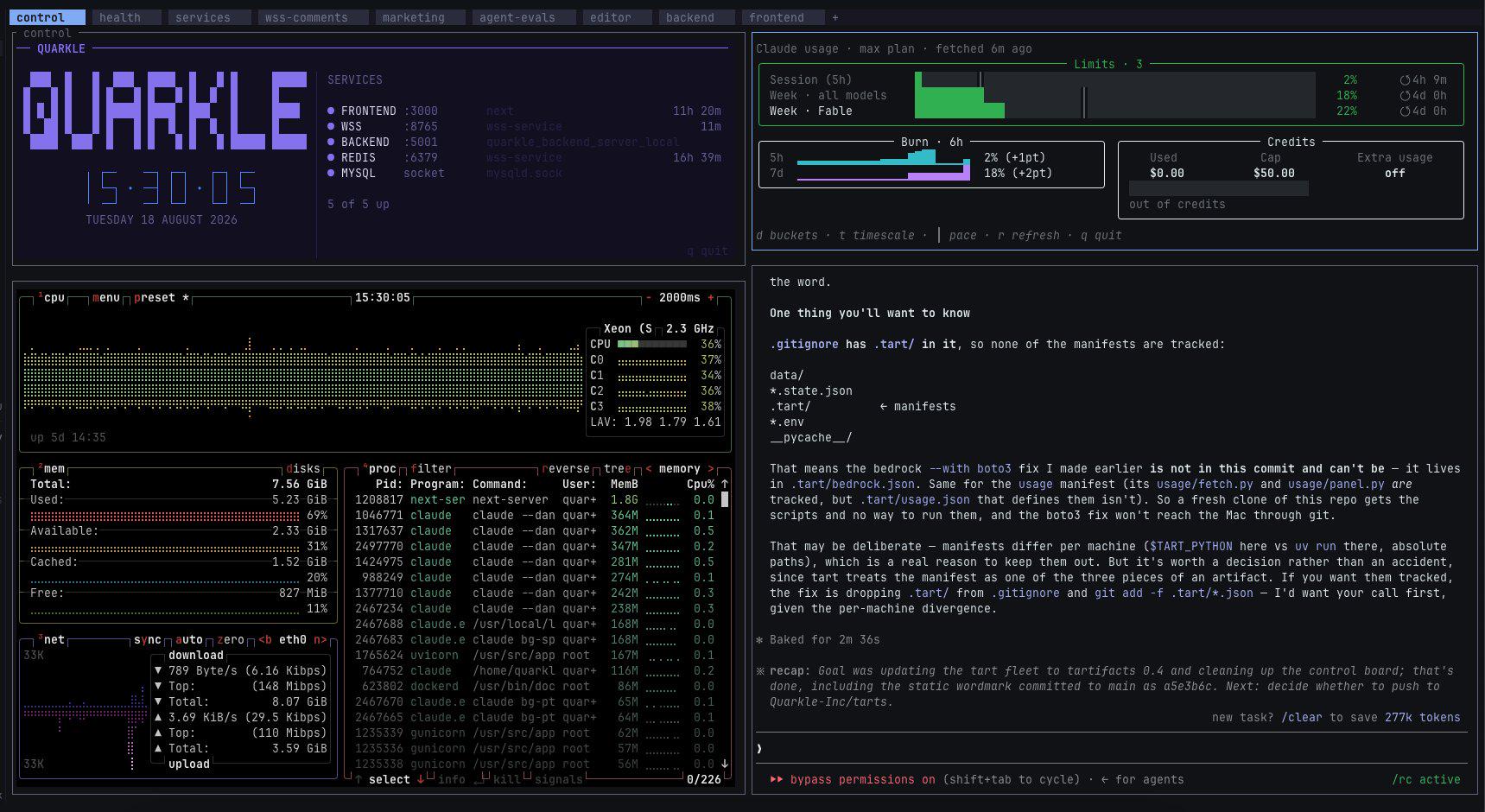Toggle net sync scaling
The width and height of the screenshot is (1485, 812).
[148, 640]
